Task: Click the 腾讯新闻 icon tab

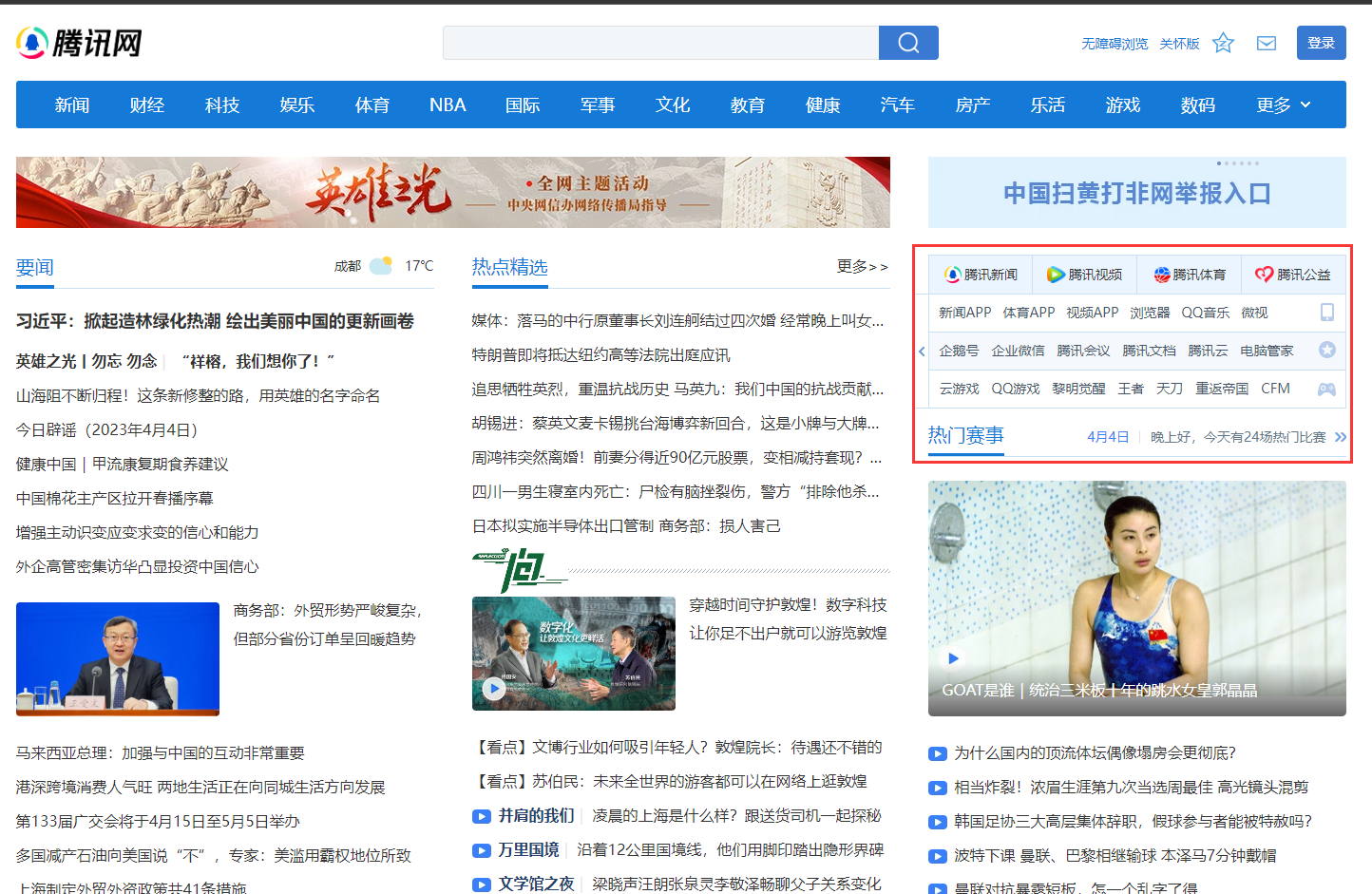Action: point(981,275)
